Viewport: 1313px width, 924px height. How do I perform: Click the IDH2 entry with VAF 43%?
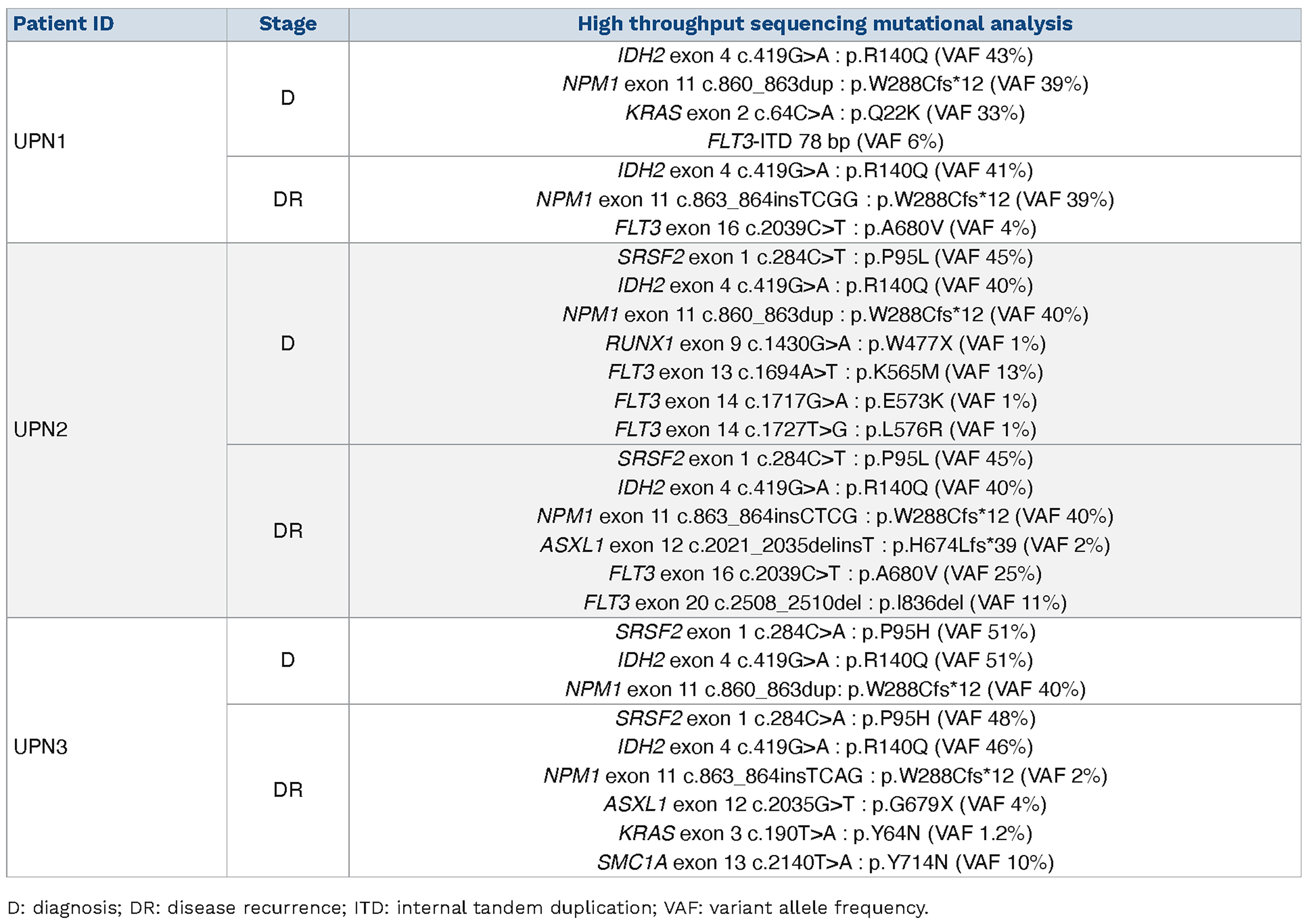pyautogui.click(x=825, y=55)
